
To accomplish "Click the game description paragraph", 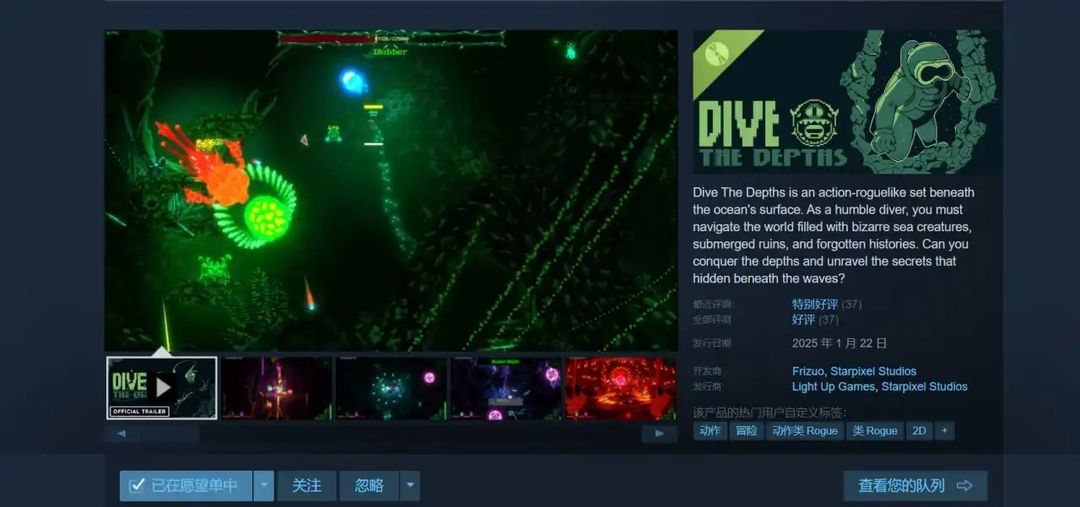I will click(834, 236).
